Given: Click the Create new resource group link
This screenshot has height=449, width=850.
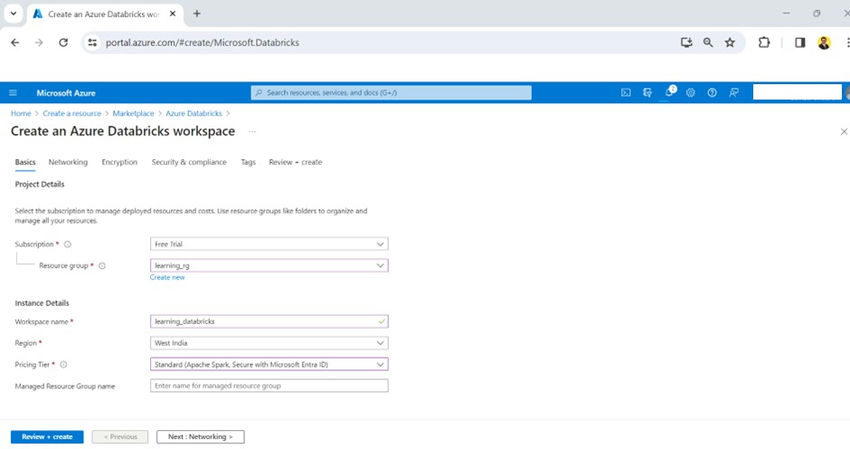Looking at the screenshot, I should pos(167,277).
